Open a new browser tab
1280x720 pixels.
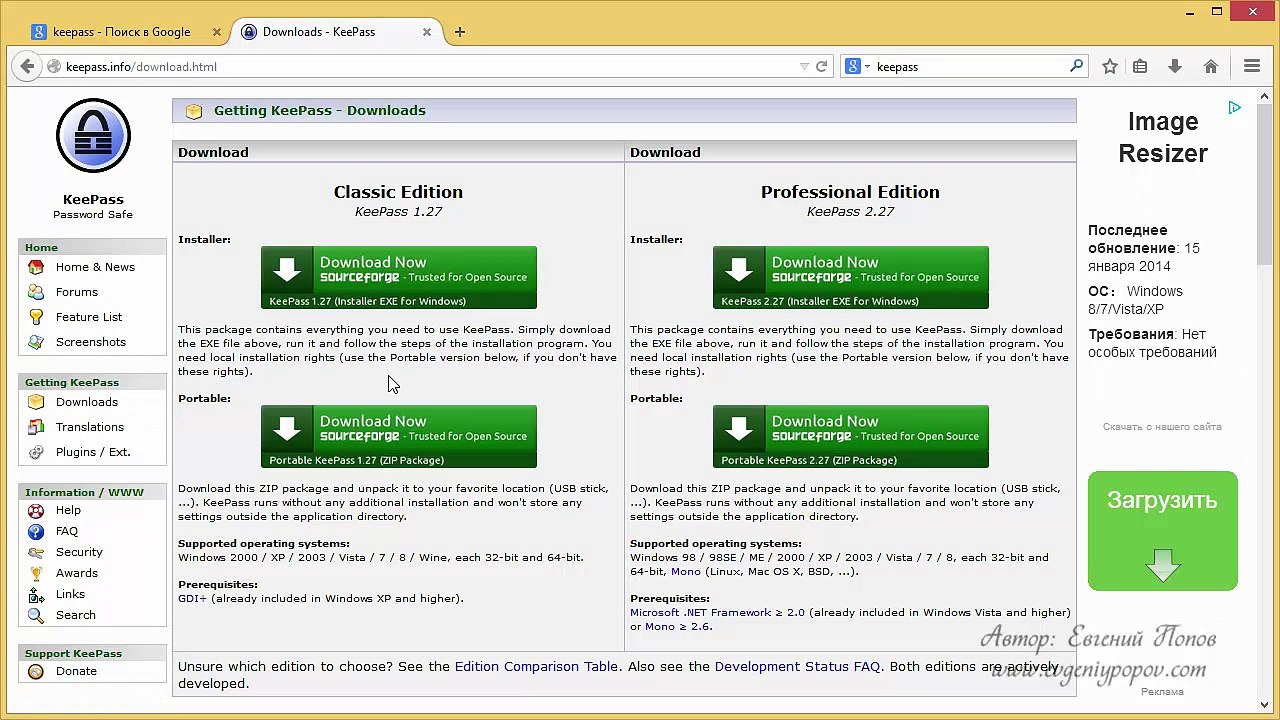(x=460, y=32)
